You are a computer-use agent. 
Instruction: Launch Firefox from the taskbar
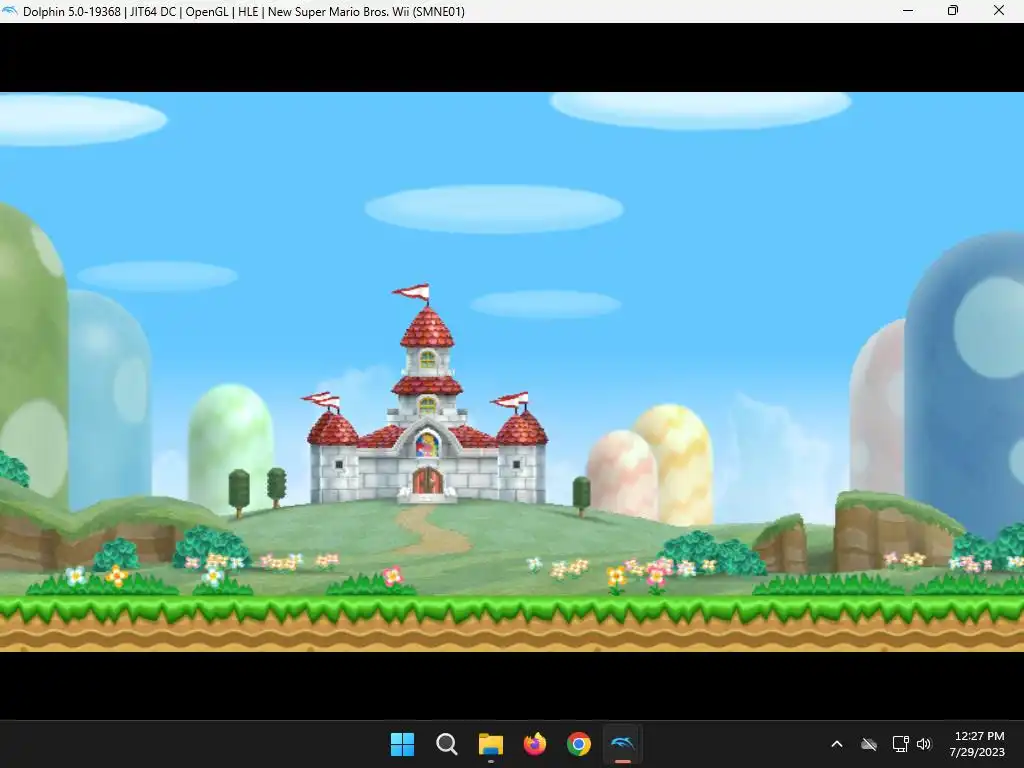535,744
